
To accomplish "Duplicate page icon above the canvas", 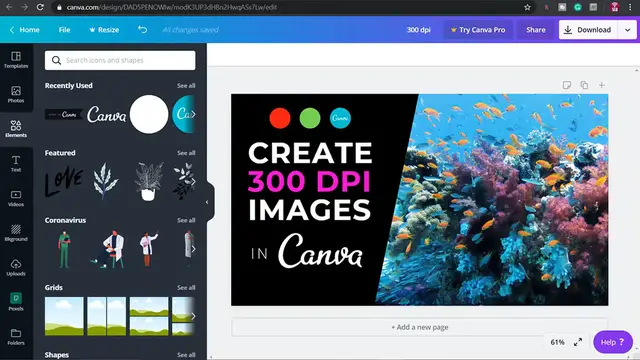I will [584, 85].
